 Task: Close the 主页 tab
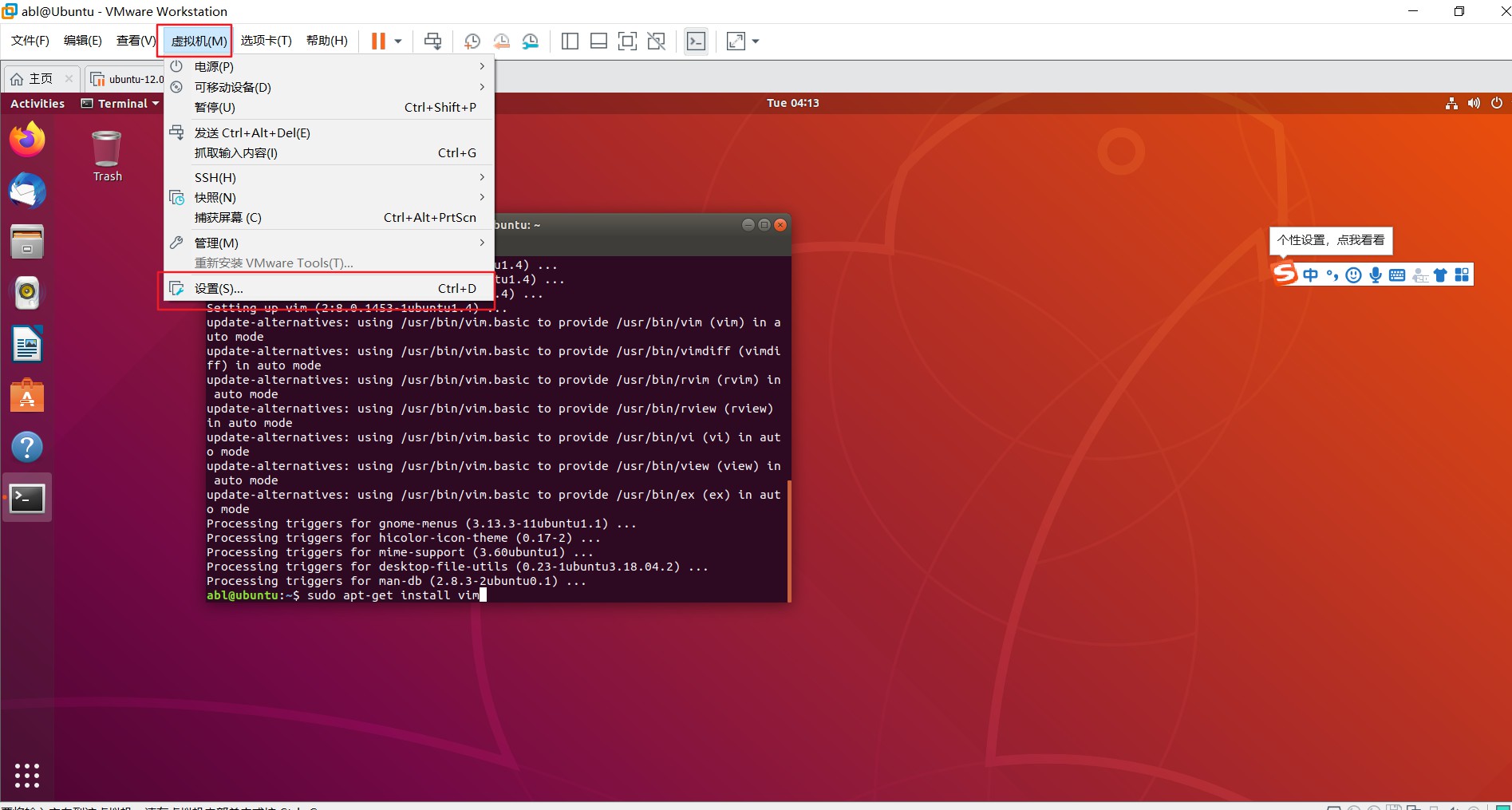click(x=69, y=78)
